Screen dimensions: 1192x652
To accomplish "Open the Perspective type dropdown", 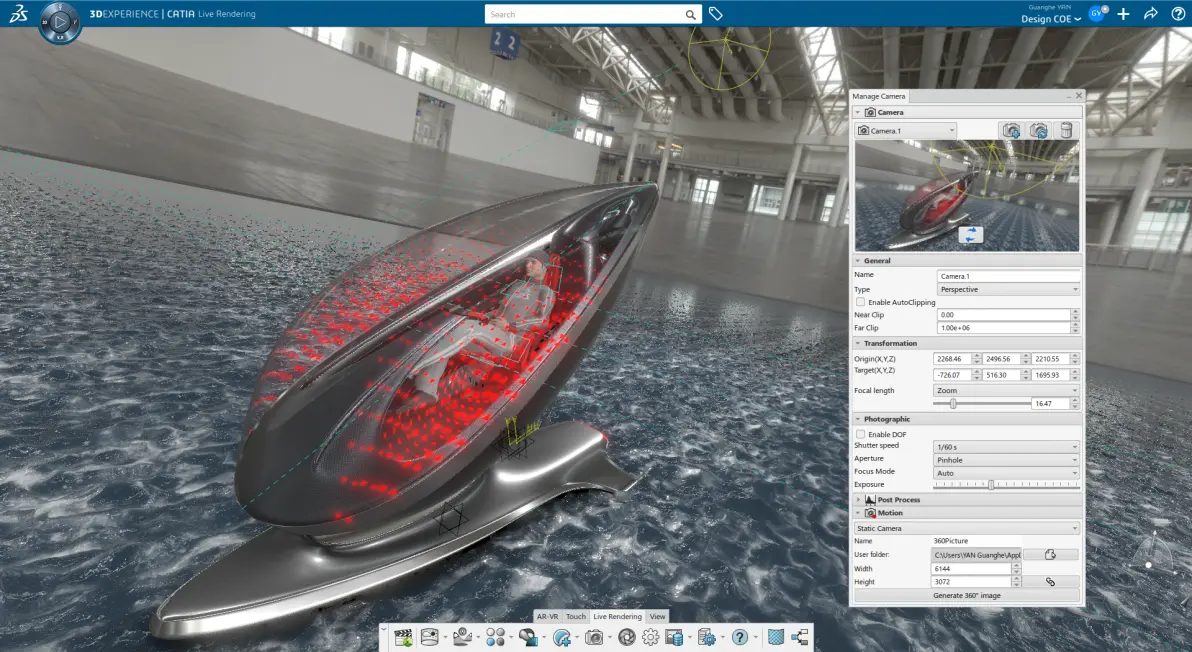I will [1008, 290].
